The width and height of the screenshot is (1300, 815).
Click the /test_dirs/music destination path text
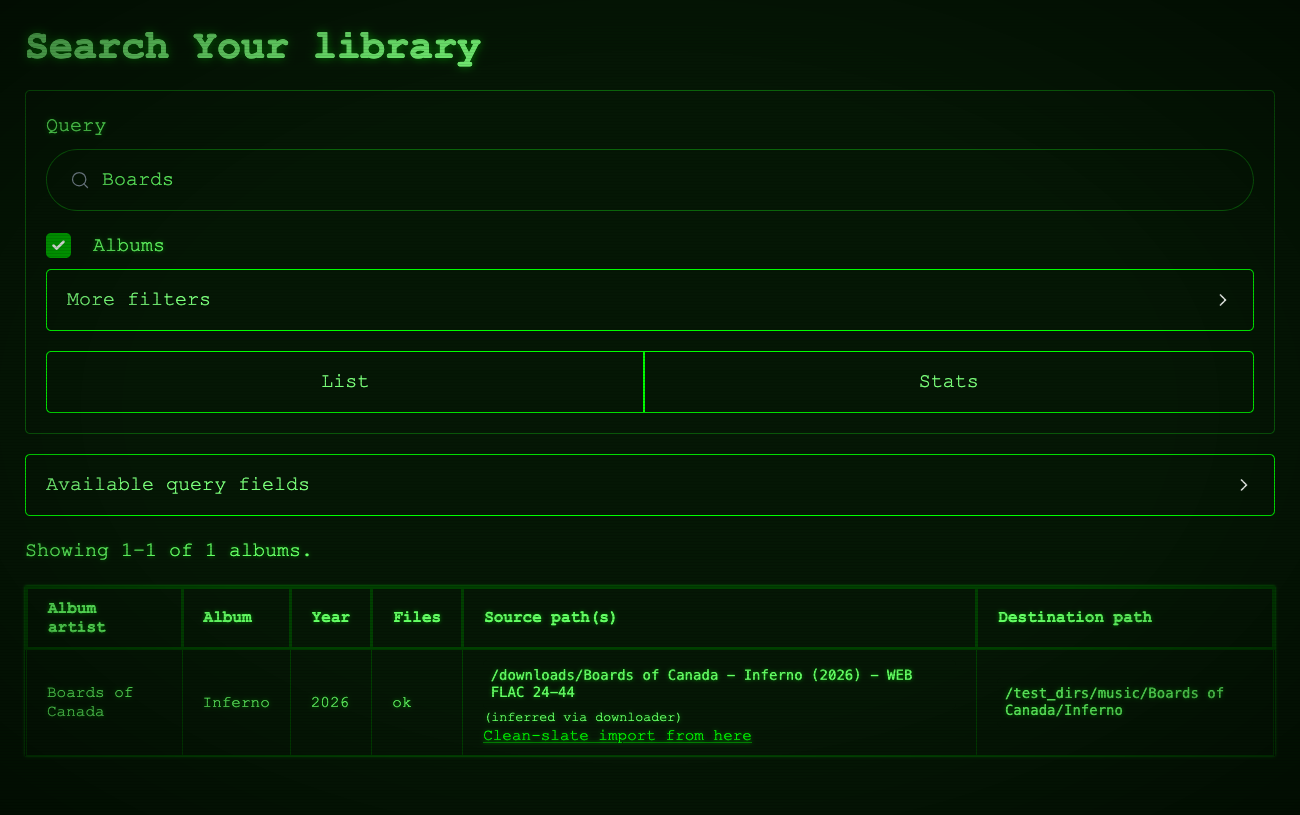tap(1114, 702)
